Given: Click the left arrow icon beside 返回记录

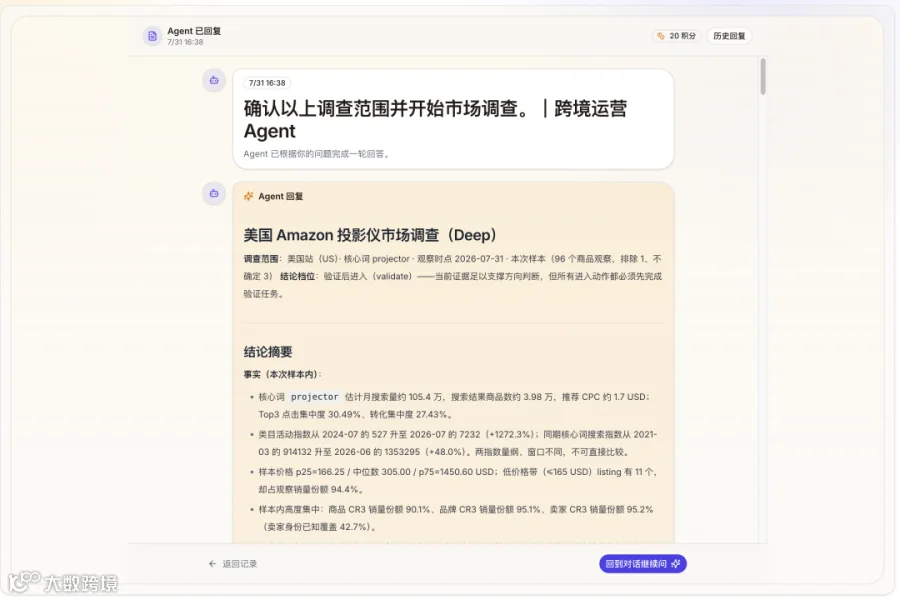Looking at the screenshot, I should (x=212, y=564).
